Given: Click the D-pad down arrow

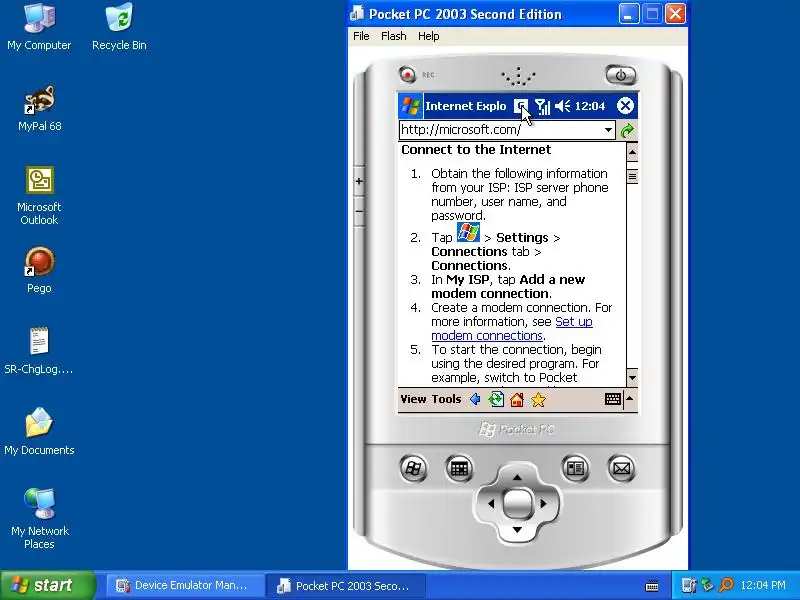Looking at the screenshot, I should click(517, 530).
